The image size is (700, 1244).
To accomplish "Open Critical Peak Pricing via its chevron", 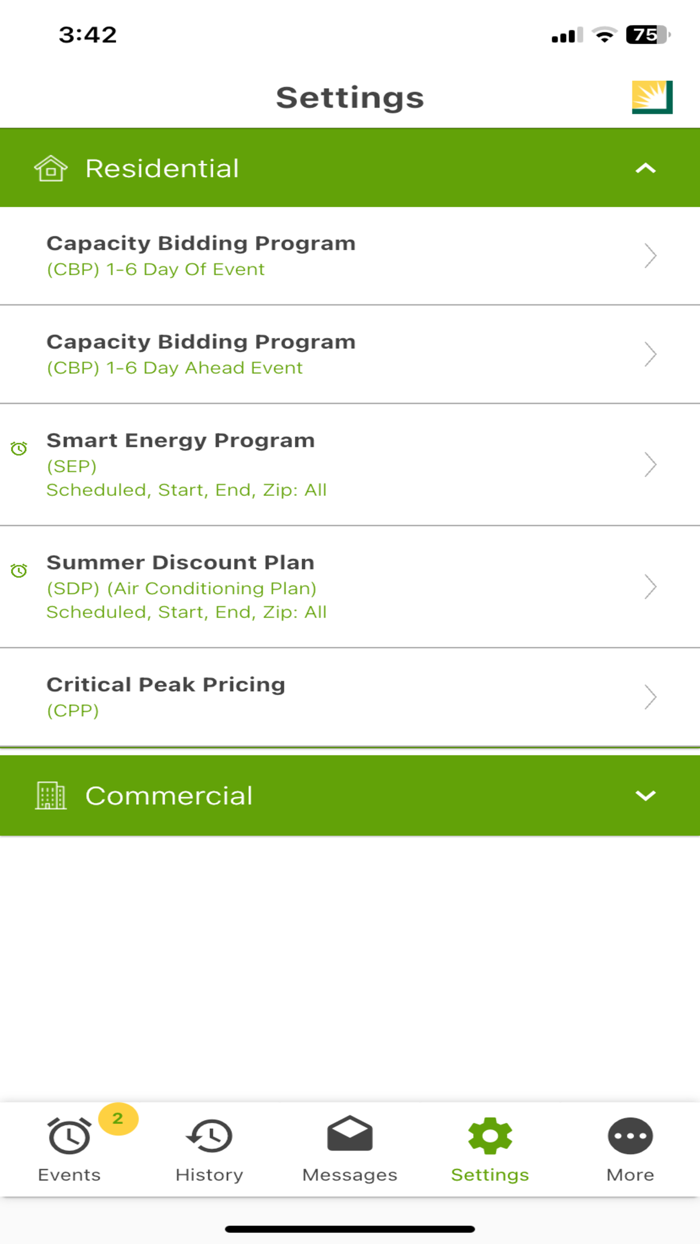I will (x=651, y=696).
